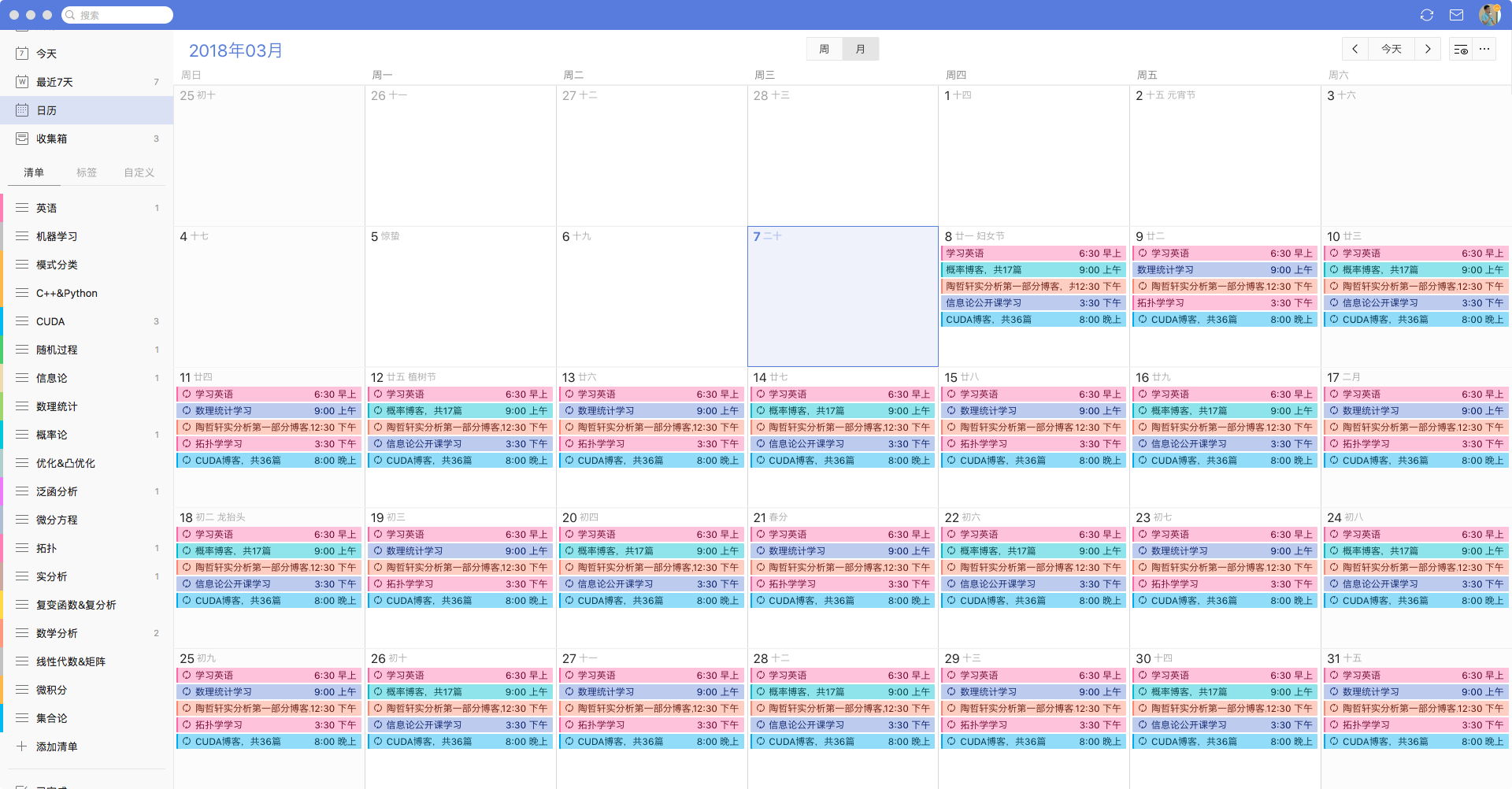The image size is (1512, 789).
Task: Select the 自定义 tab
Action: pyautogui.click(x=139, y=172)
